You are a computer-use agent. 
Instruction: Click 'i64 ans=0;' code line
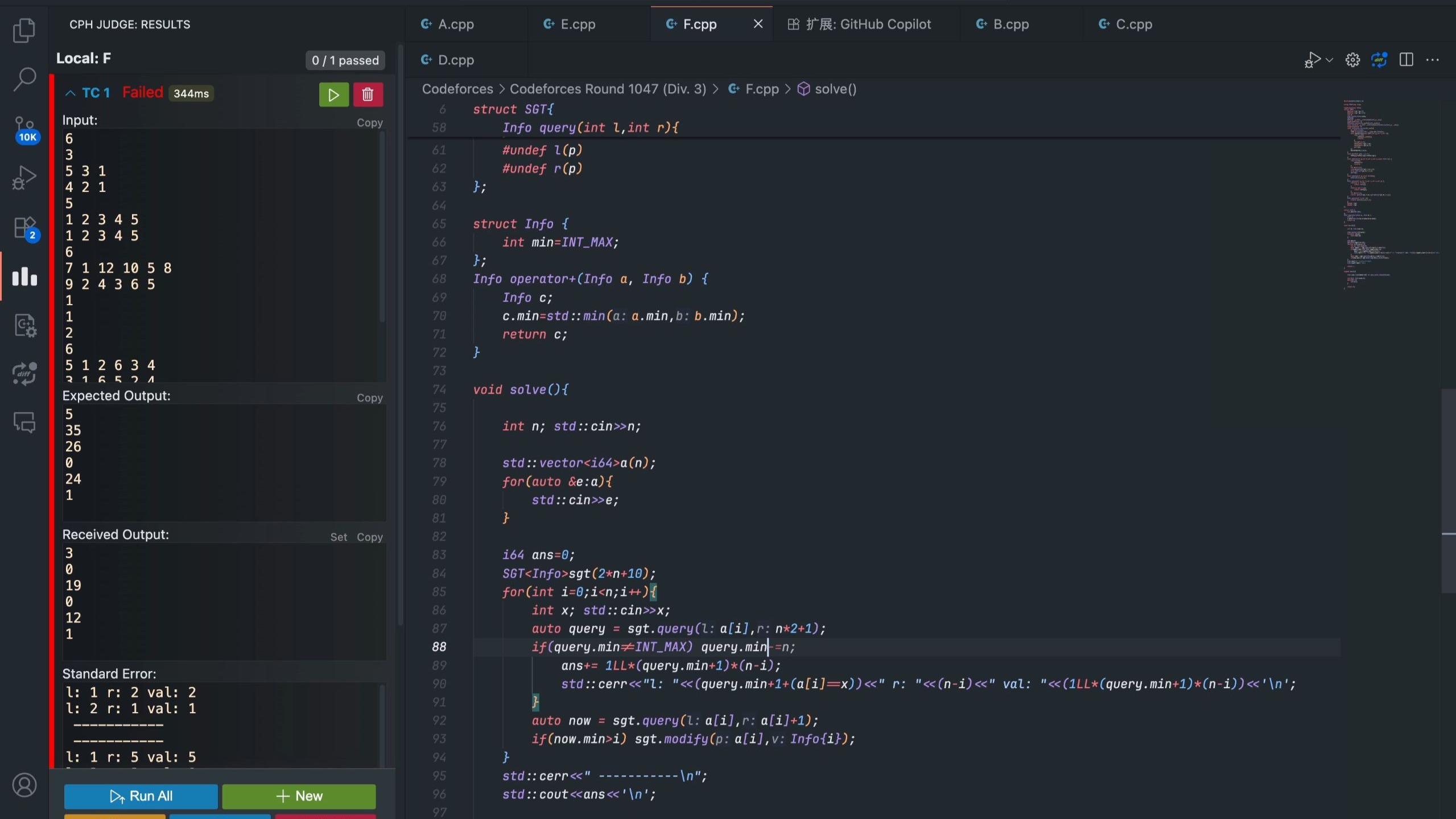538,555
